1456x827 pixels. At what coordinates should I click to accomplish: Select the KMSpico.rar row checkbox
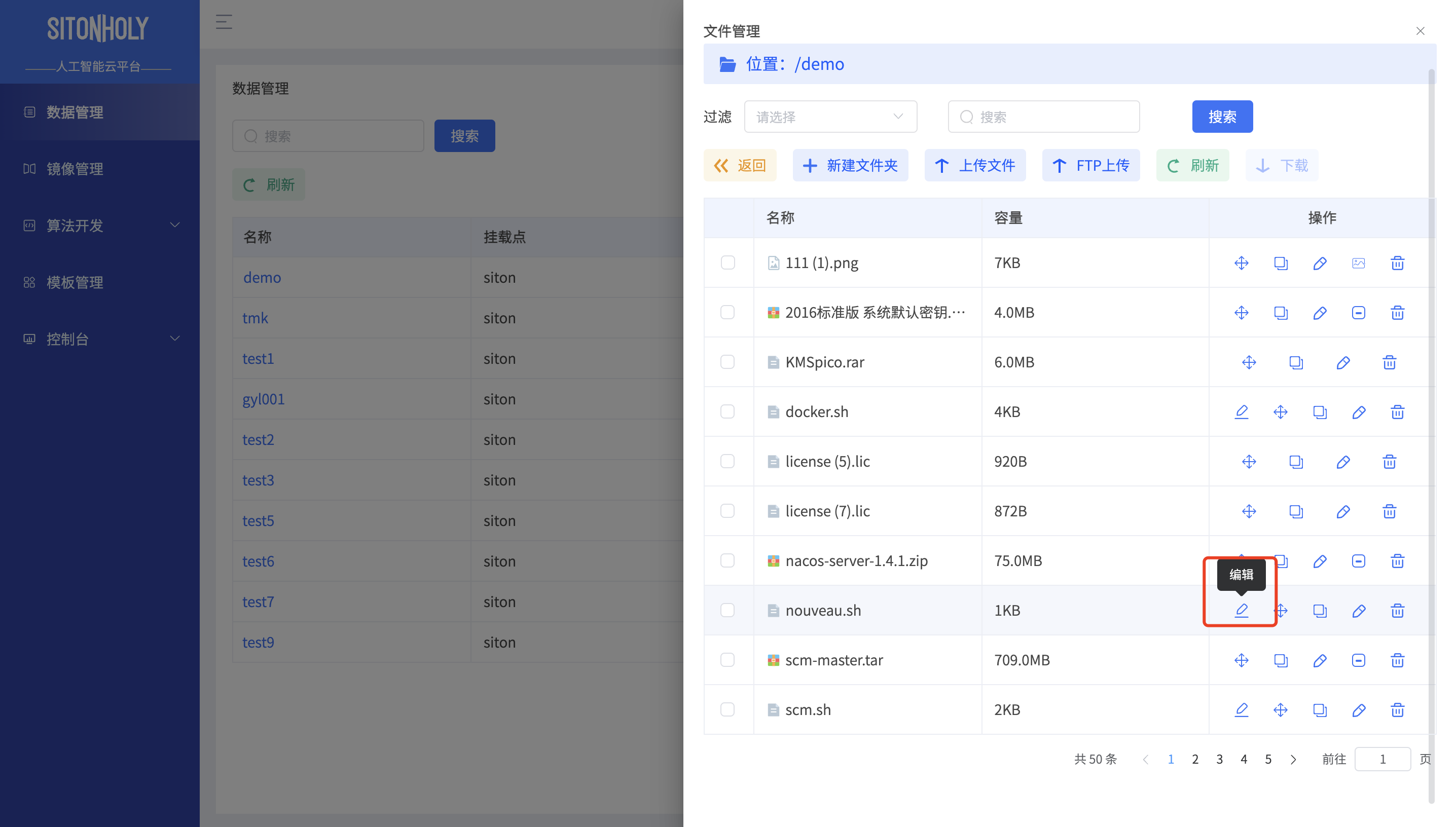tap(727, 362)
